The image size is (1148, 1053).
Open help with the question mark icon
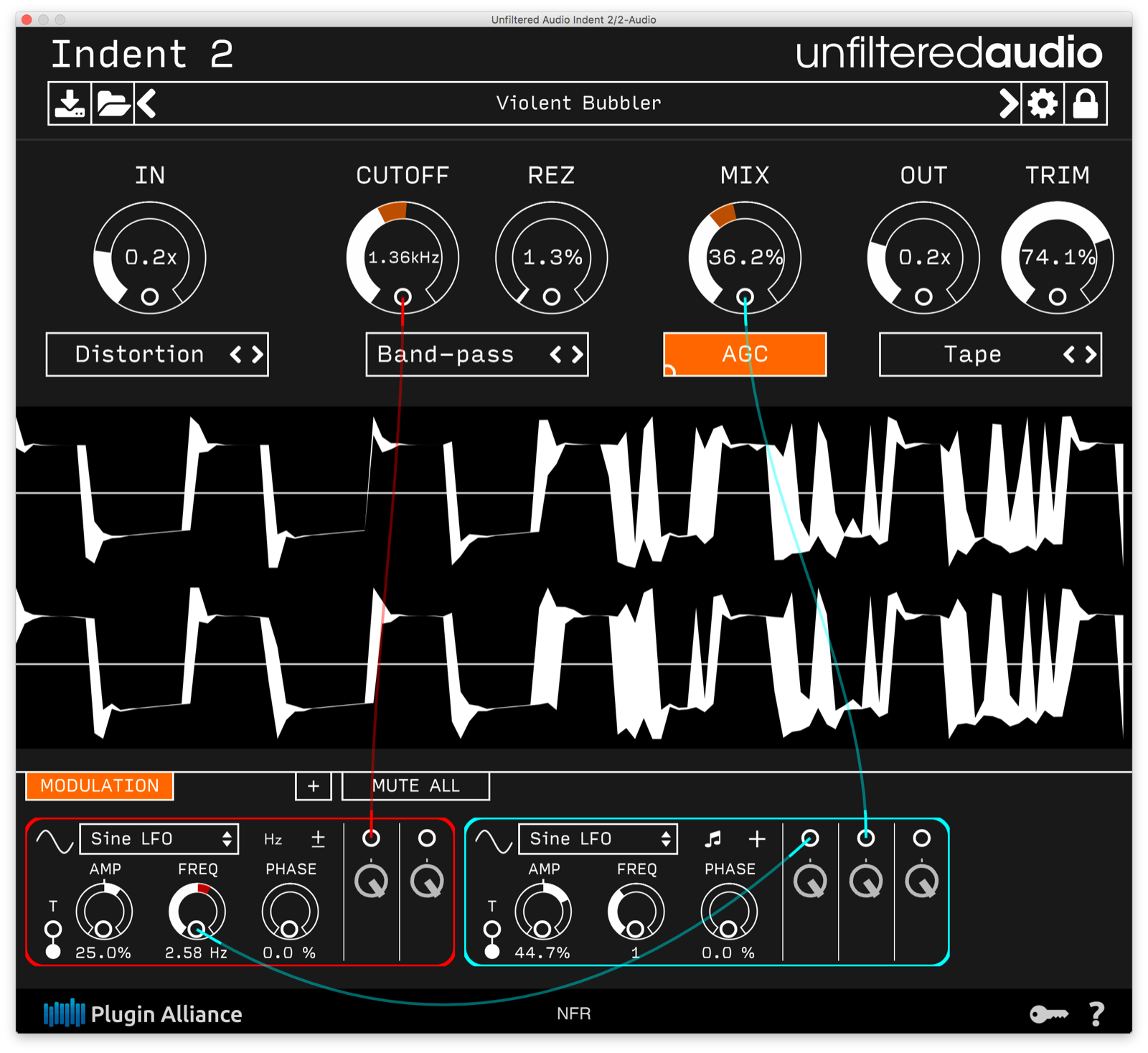tap(1096, 1014)
